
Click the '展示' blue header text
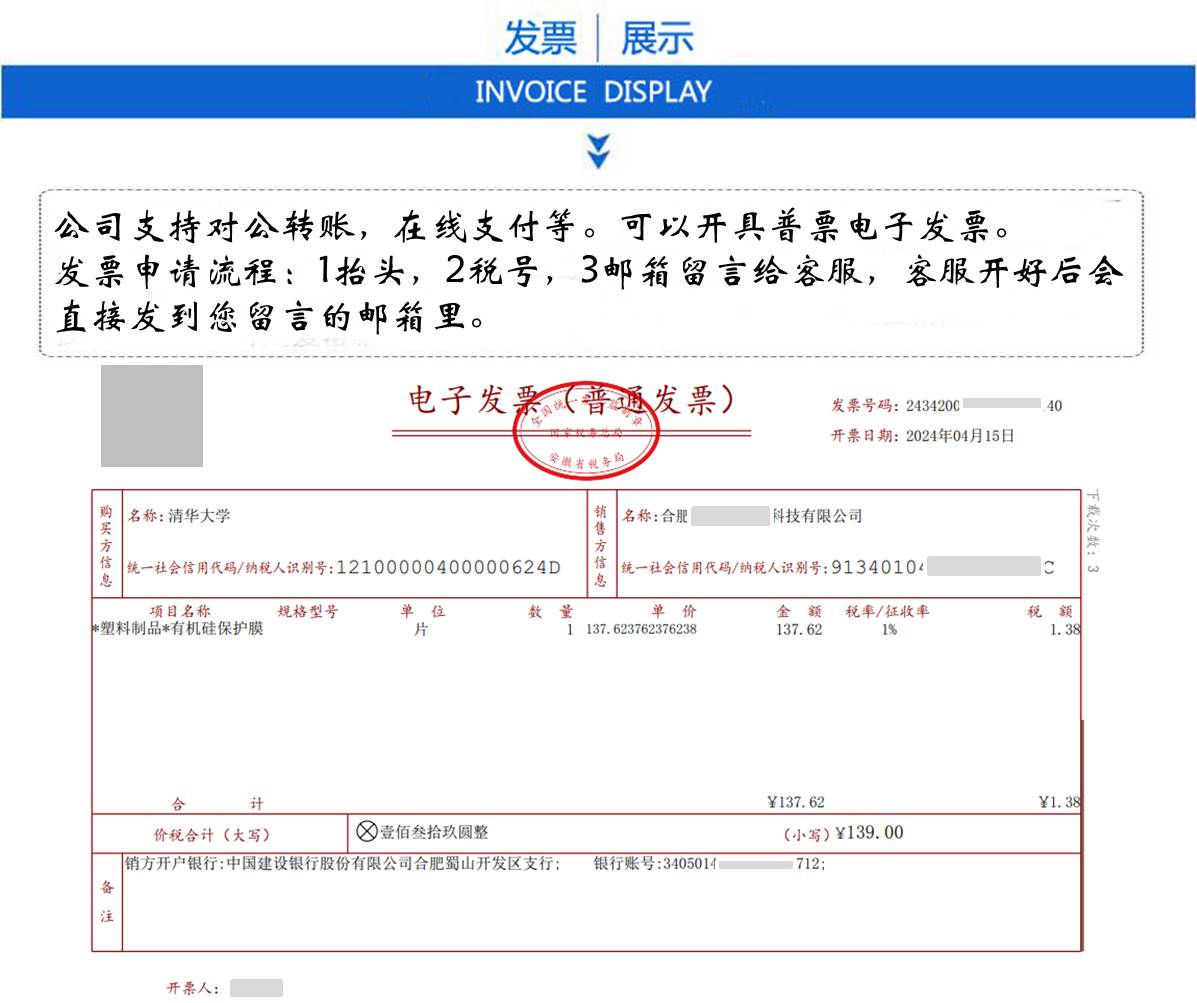coord(657,38)
